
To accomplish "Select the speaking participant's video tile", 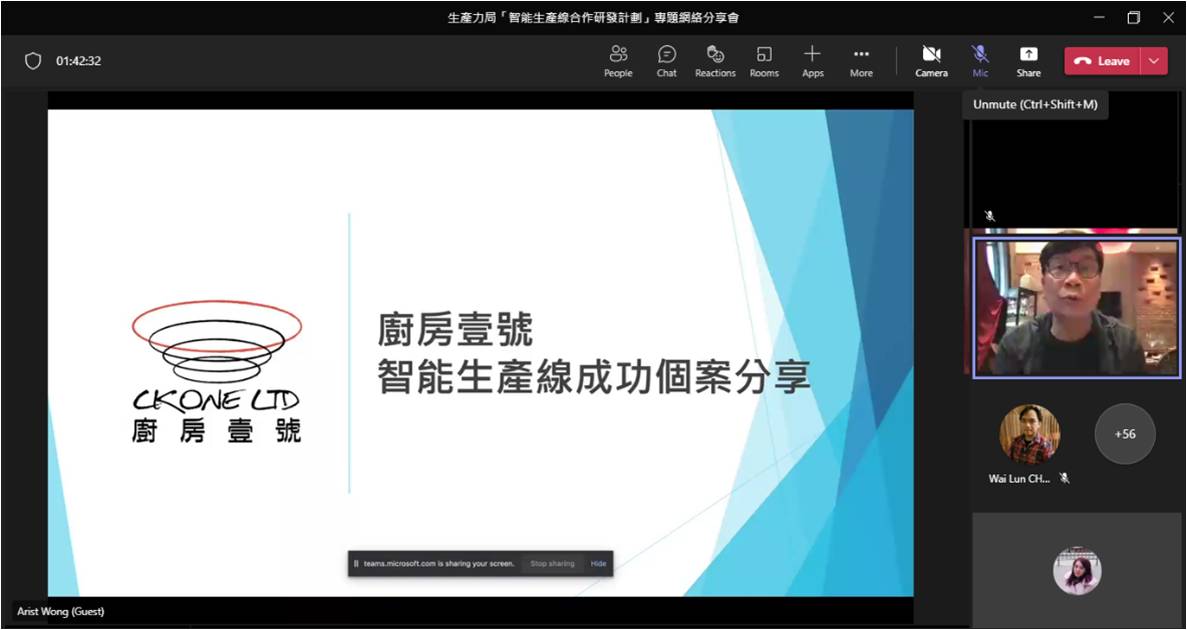I will [1076, 307].
